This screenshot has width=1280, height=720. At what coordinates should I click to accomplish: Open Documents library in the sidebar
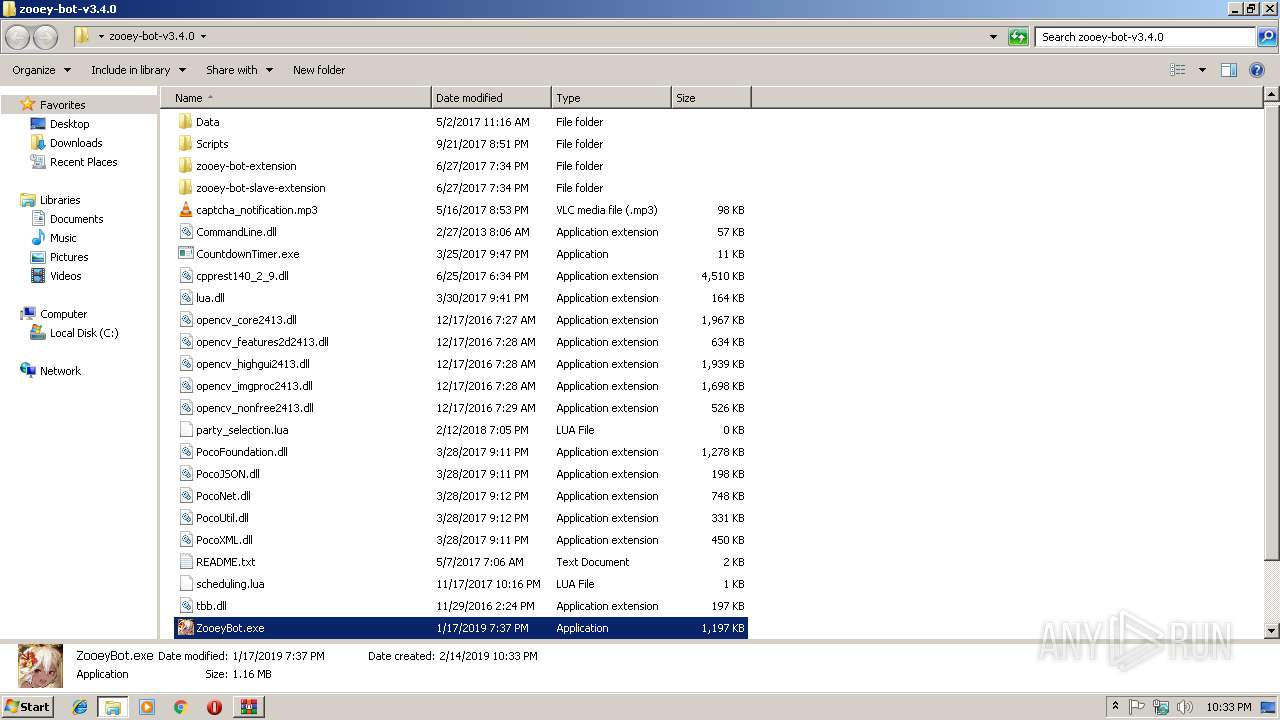(76, 219)
